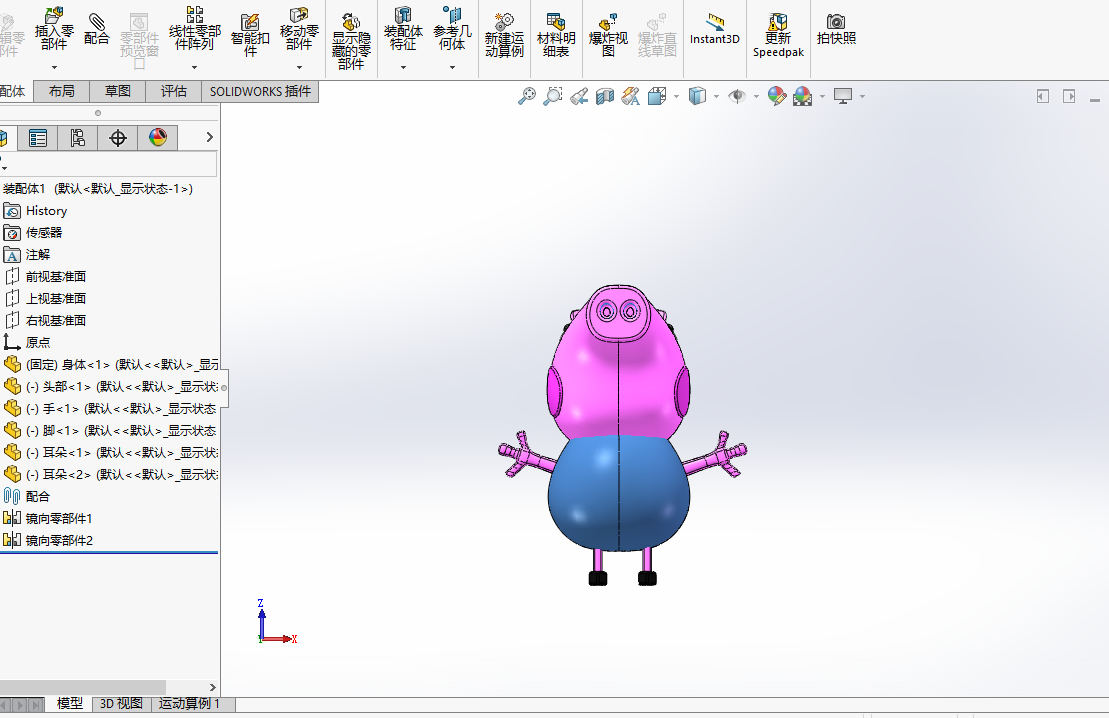The width and height of the screenshot is (1109, 718).
Task: Click Show Hidden Components (显示隐藏的零部件)
Action: [x=352, y=41]
